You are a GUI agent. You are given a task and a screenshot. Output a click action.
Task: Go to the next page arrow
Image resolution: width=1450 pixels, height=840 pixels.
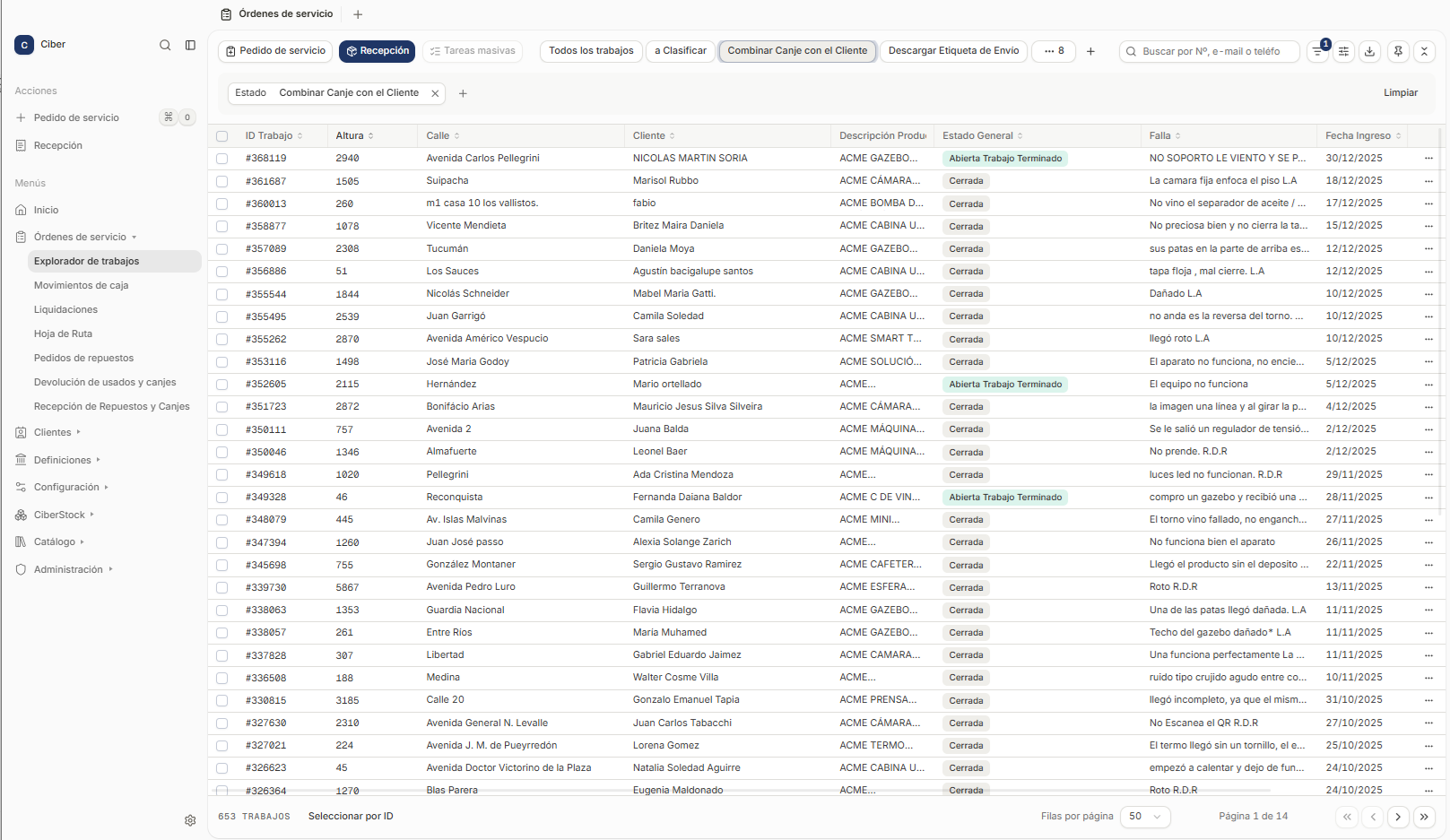pyautogui.click(x=1398, y=817)
